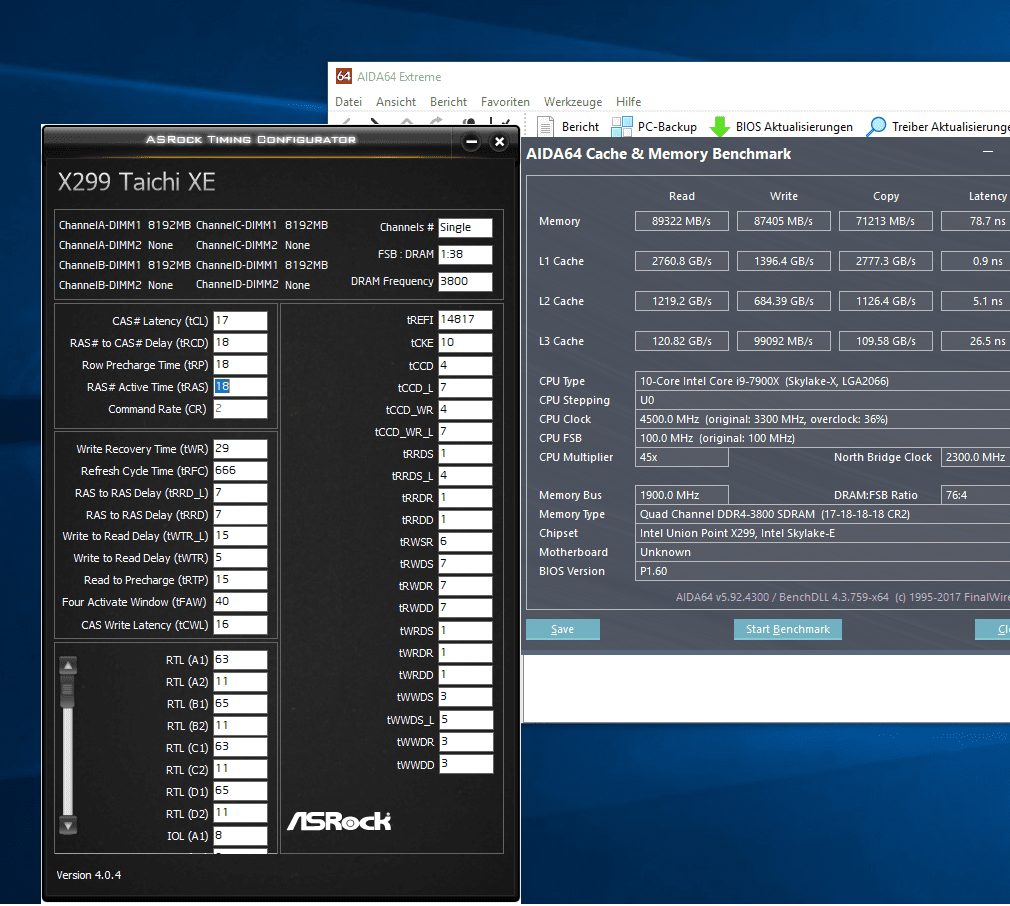This screenshot has width=1010, height=906.
Task: Click the DRAM:FSB Ratio value 76:4
Action: point(975,495)
